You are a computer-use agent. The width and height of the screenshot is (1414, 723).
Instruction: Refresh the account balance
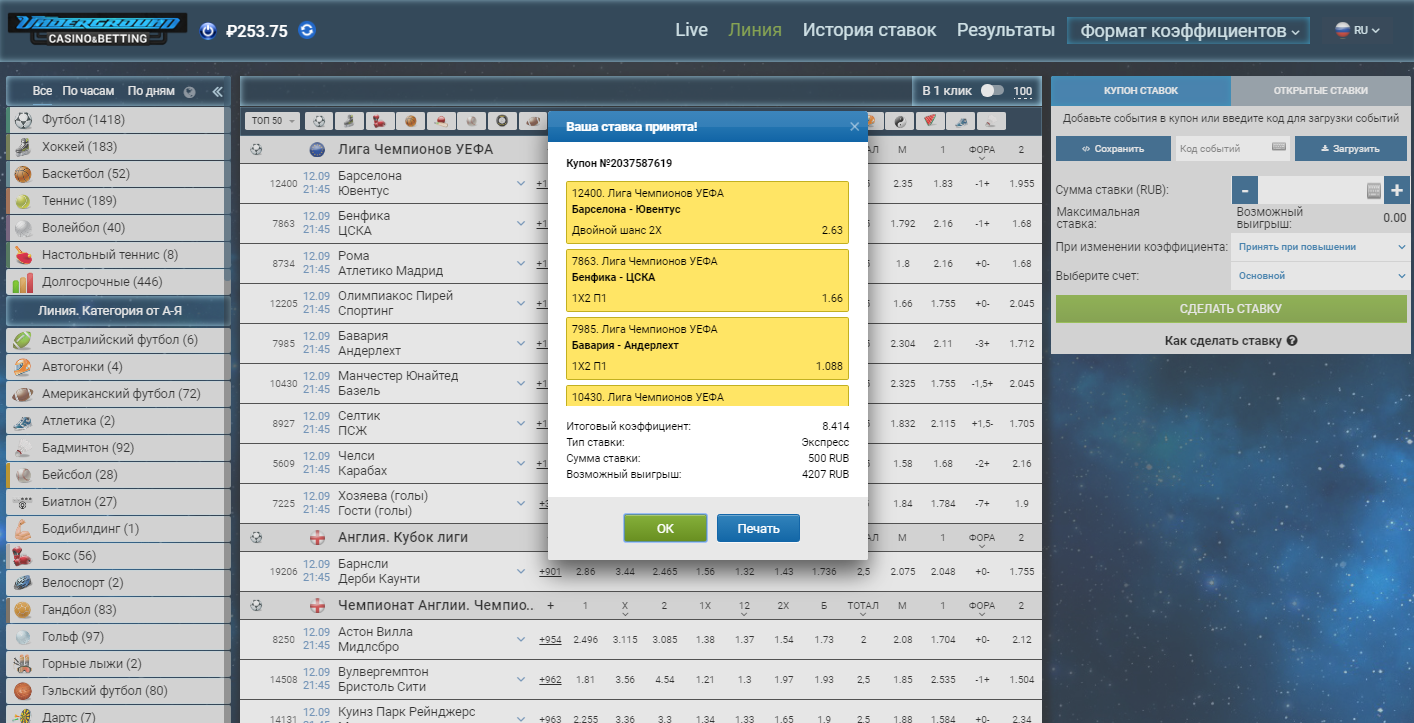coord(307,30)
